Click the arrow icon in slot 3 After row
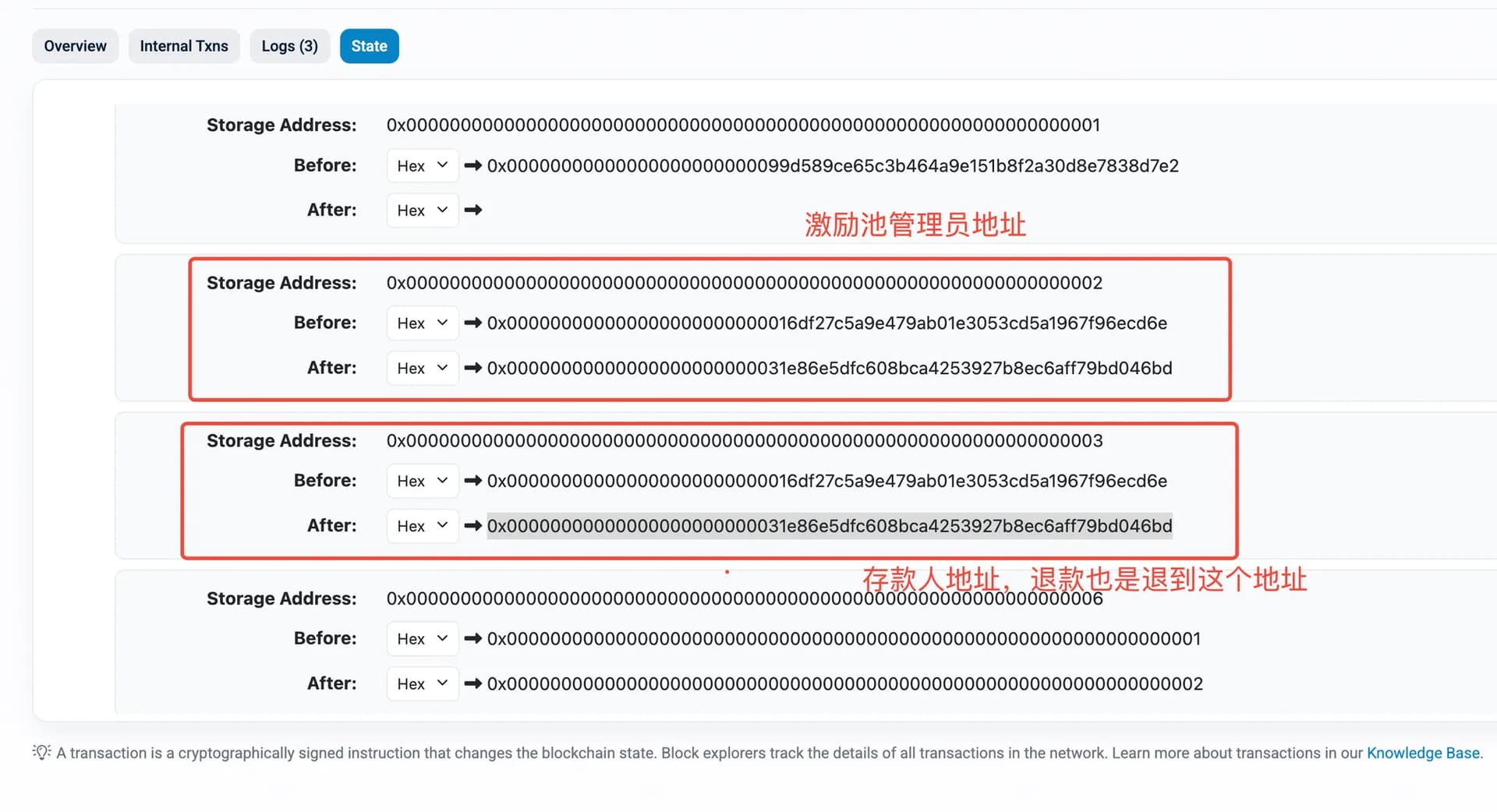This screenshot has height=812, width=1497. tap(472, 526)
